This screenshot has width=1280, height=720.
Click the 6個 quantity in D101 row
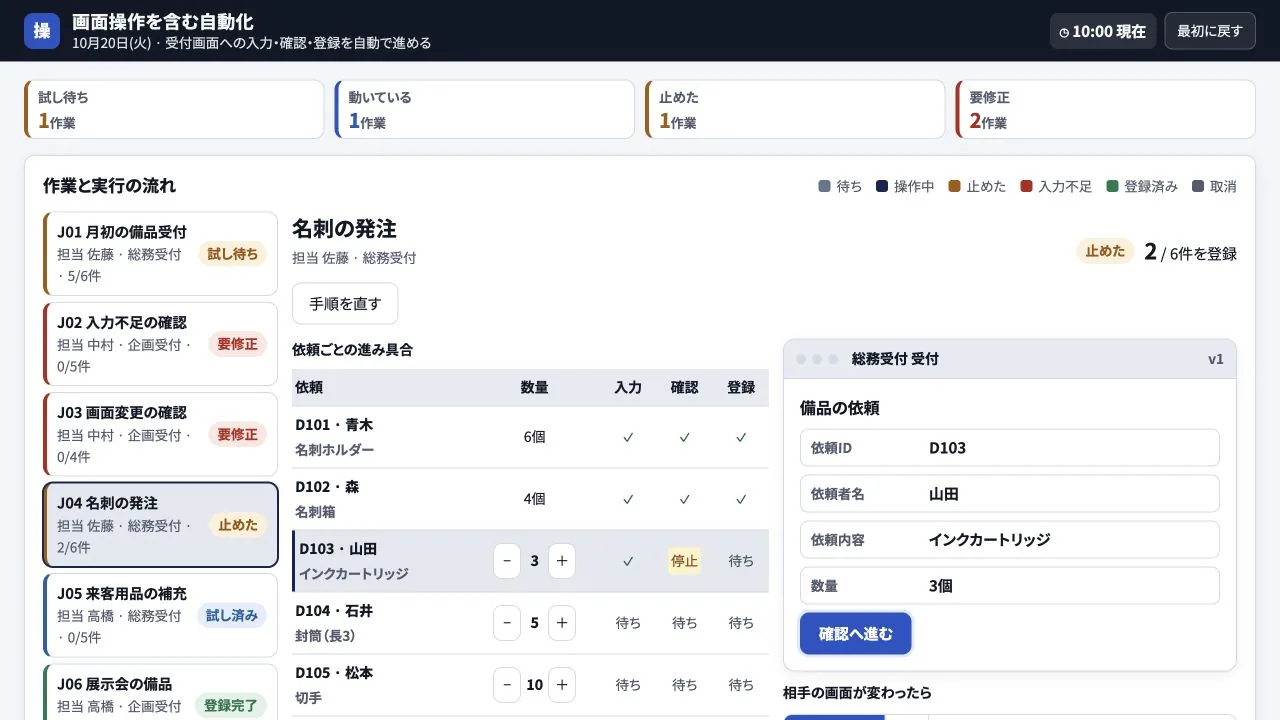point(534,437)
